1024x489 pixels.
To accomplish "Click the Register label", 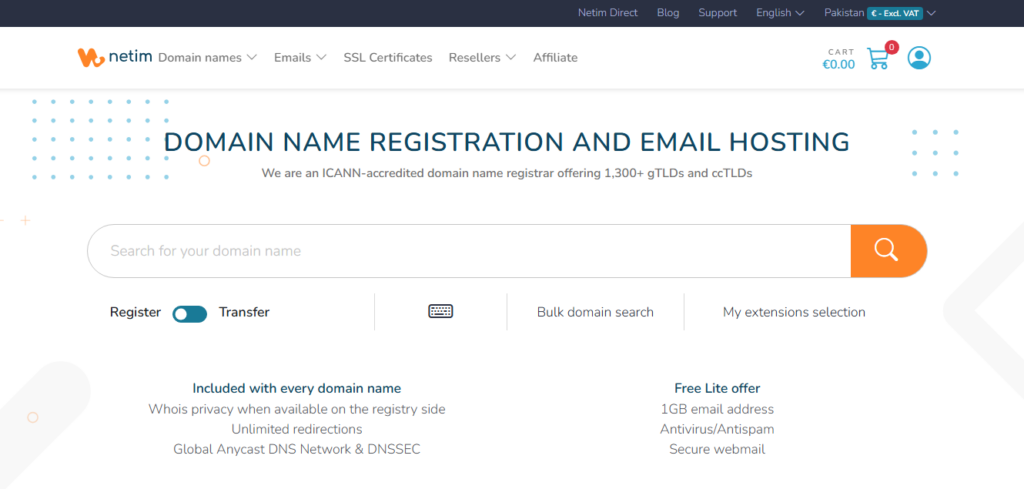I will pyautogui.click(x=135, y=312).
